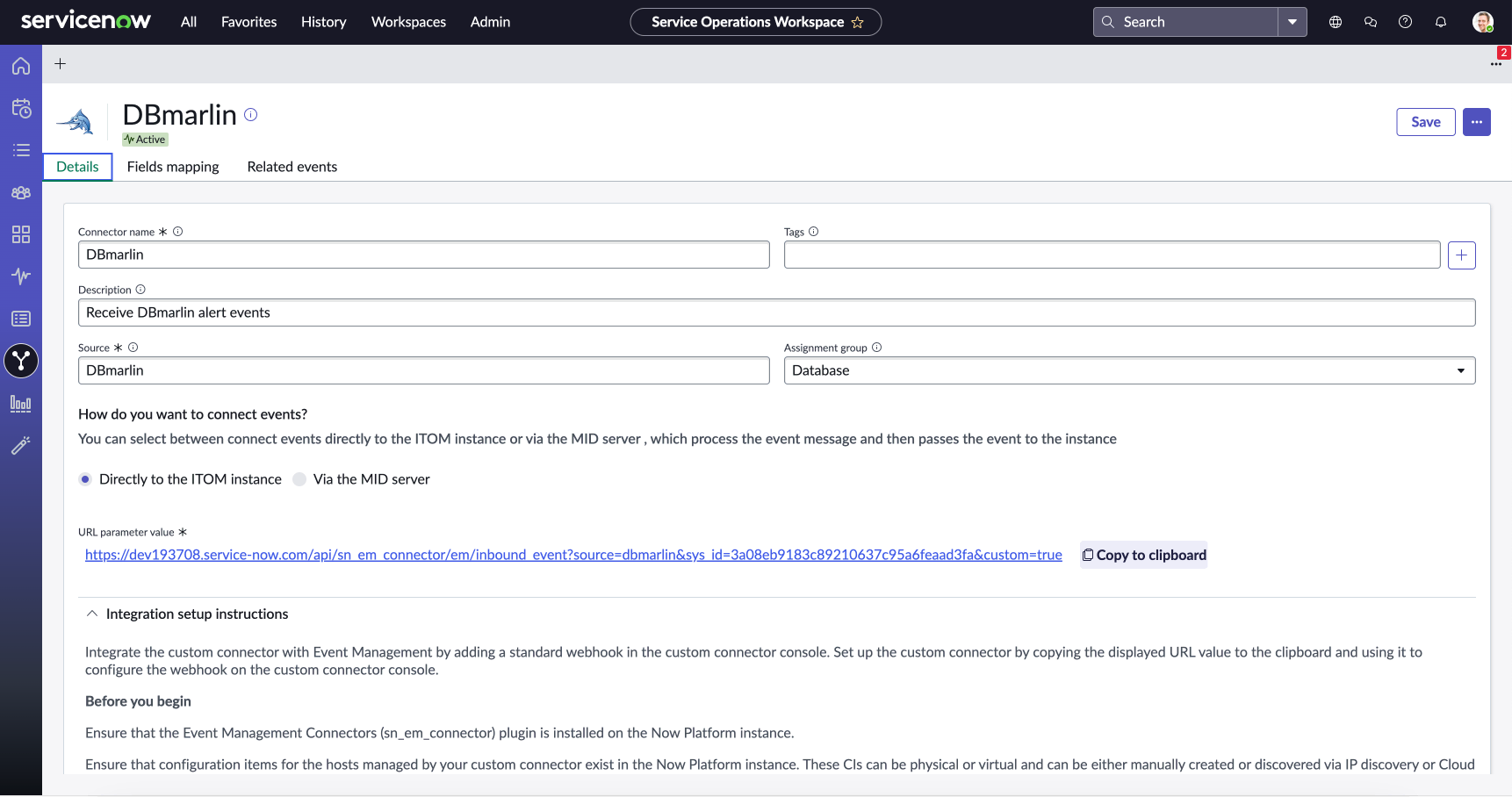Click 'How do you want to connect events?' text
Screen dimensions: 1512x797
[192, 414]
